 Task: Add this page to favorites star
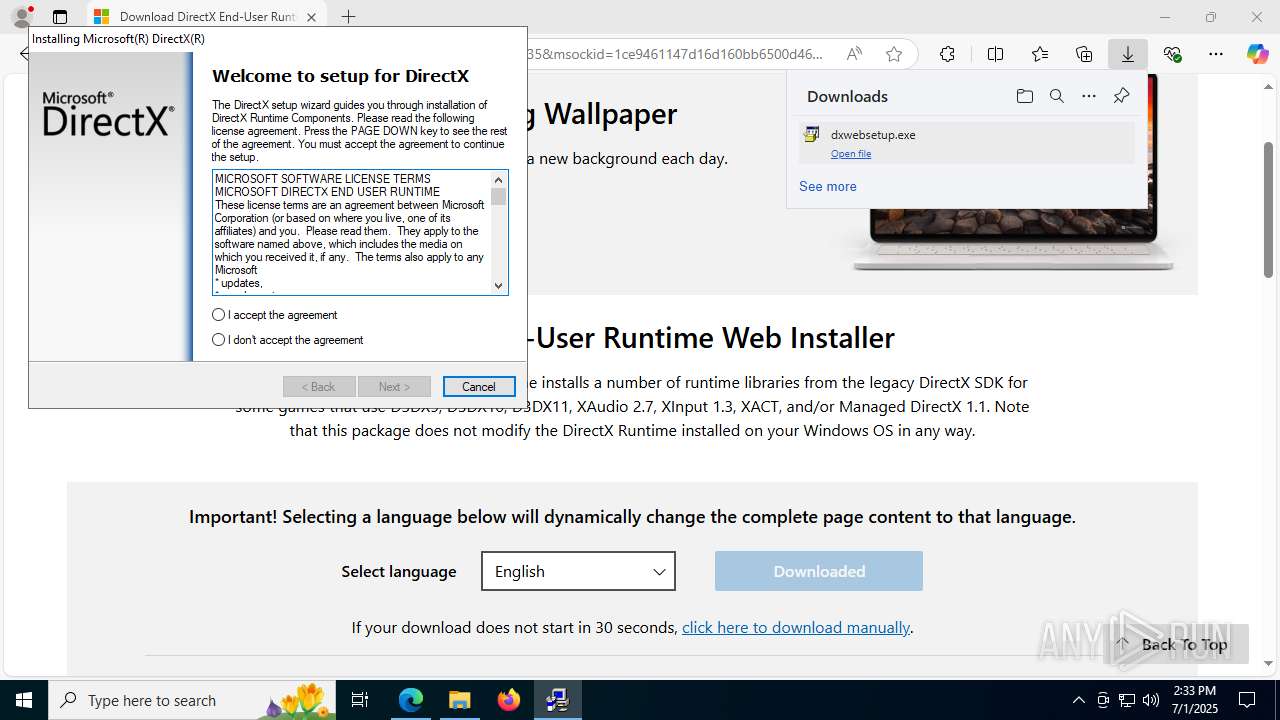[x=894, y=54]
